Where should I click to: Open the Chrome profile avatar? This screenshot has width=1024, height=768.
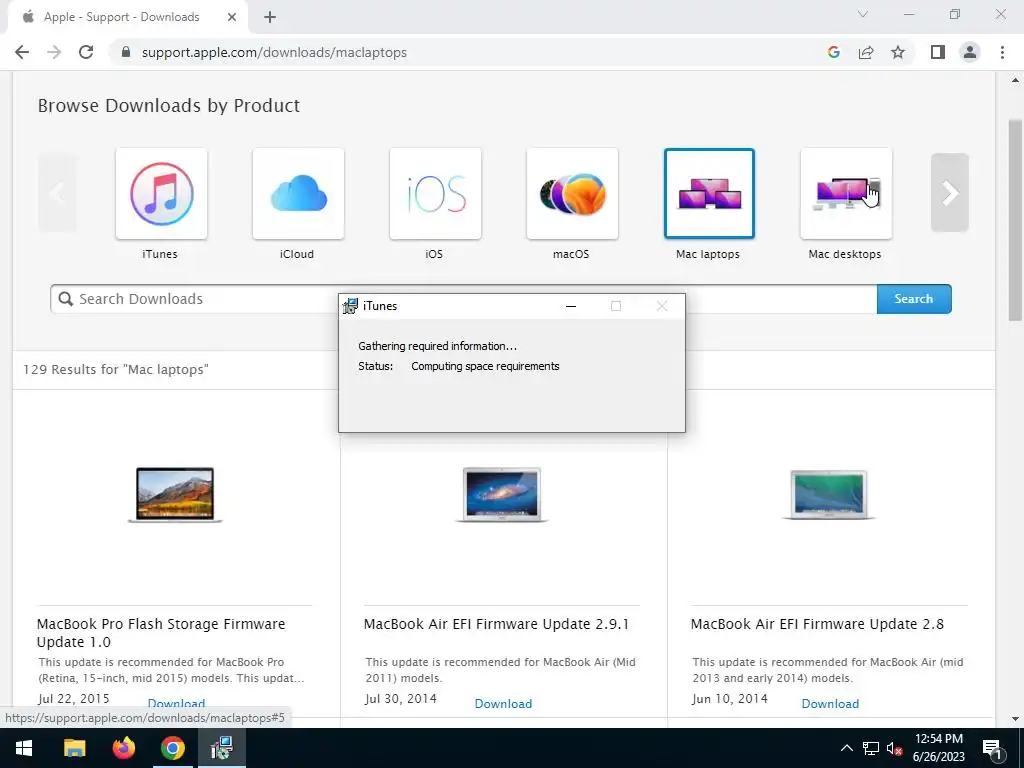click(970, 52)
